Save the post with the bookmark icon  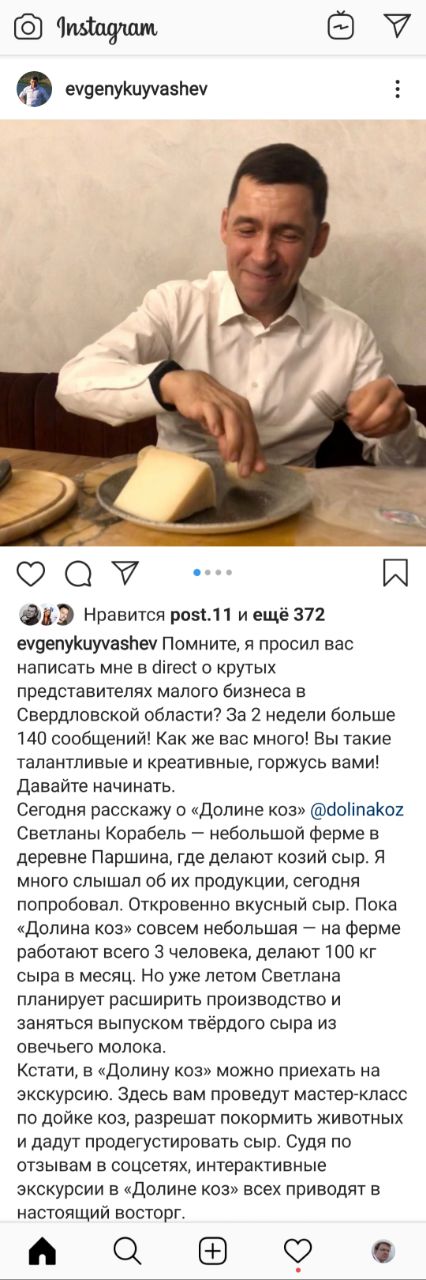396,573
